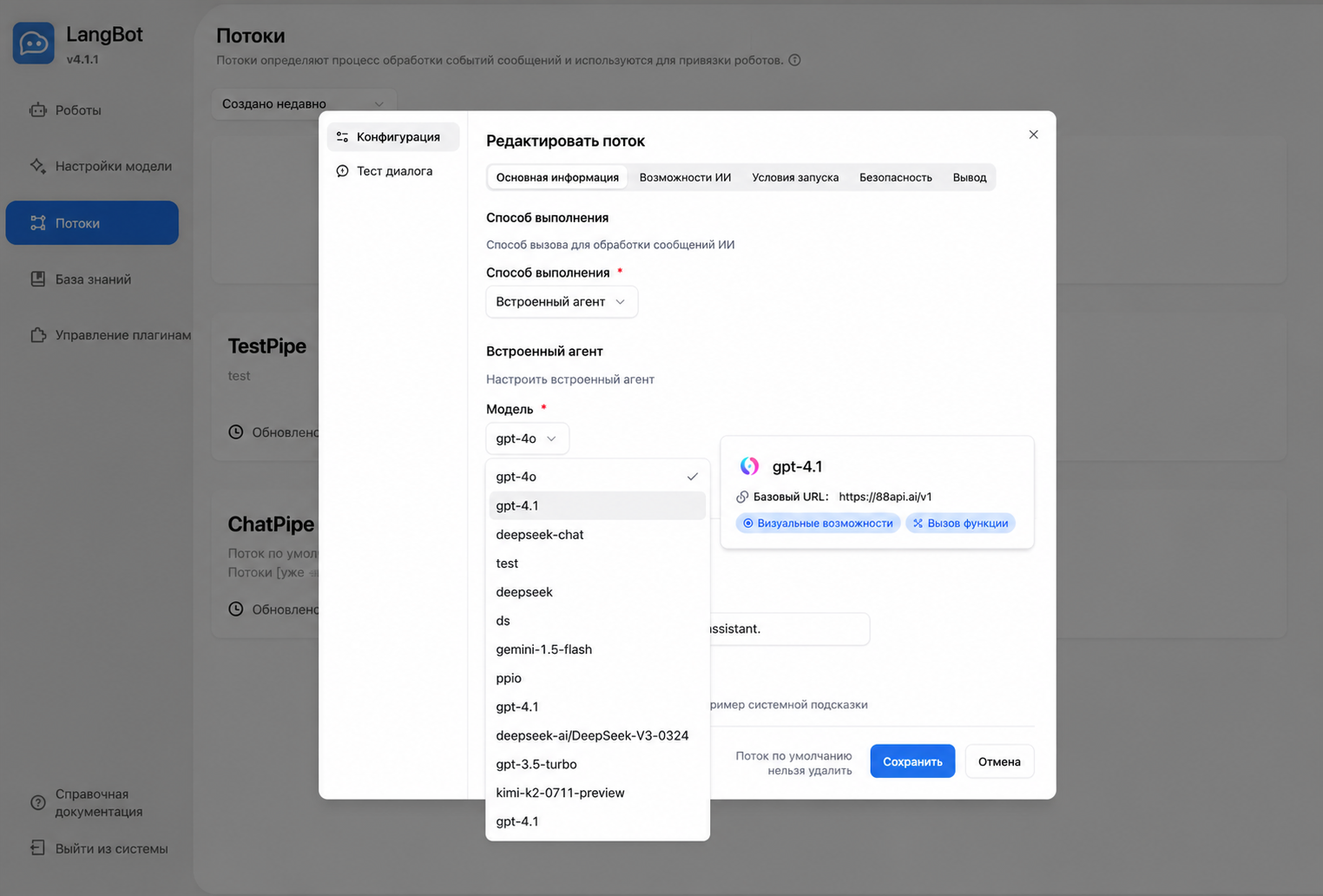Collapse the Модель dropdown showing gpt-4o
The height and width of the screenshot is (896, 1323).
click(527, 438)
